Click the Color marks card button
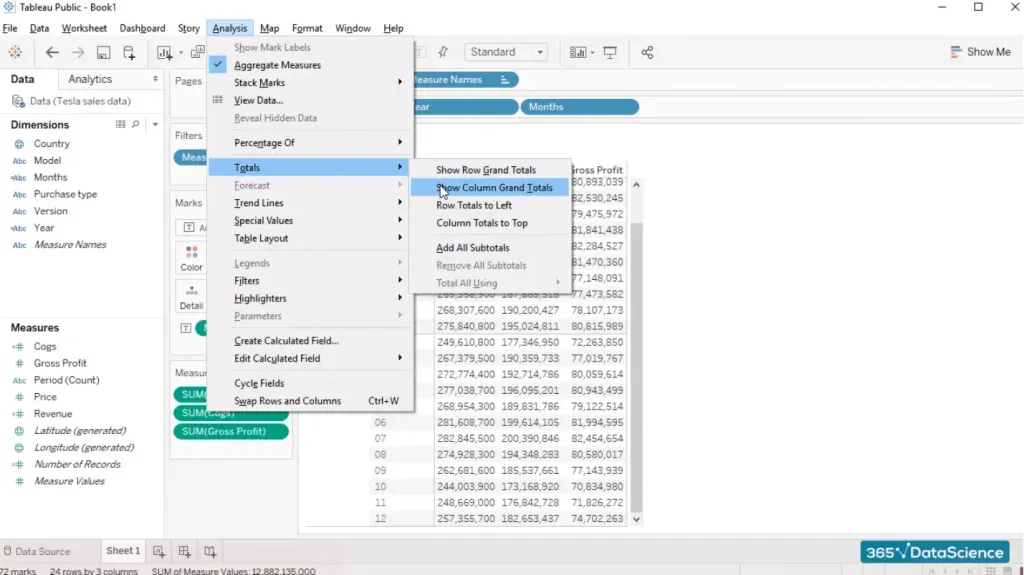The image size is (1024, 575). coord(191,259)
